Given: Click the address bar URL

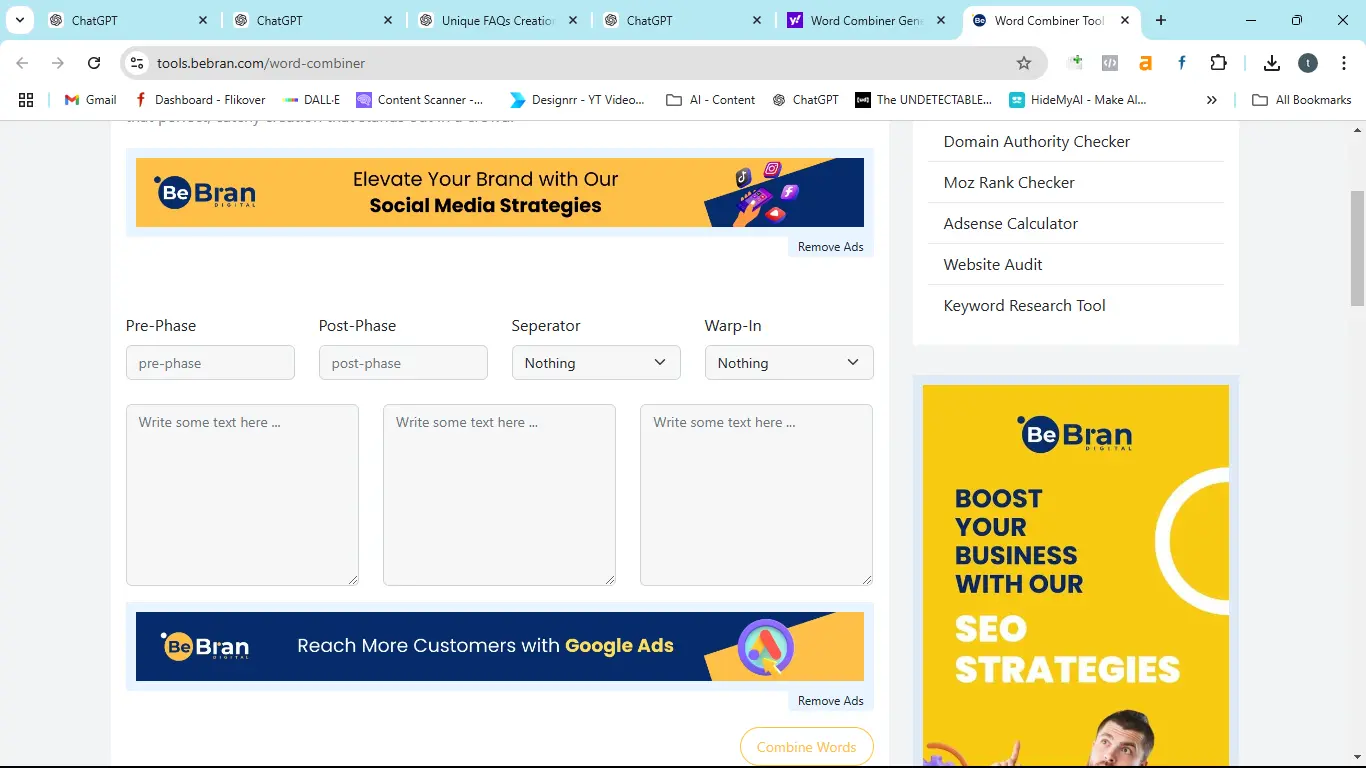Looking at the screenshot, I should coord(261,63).
